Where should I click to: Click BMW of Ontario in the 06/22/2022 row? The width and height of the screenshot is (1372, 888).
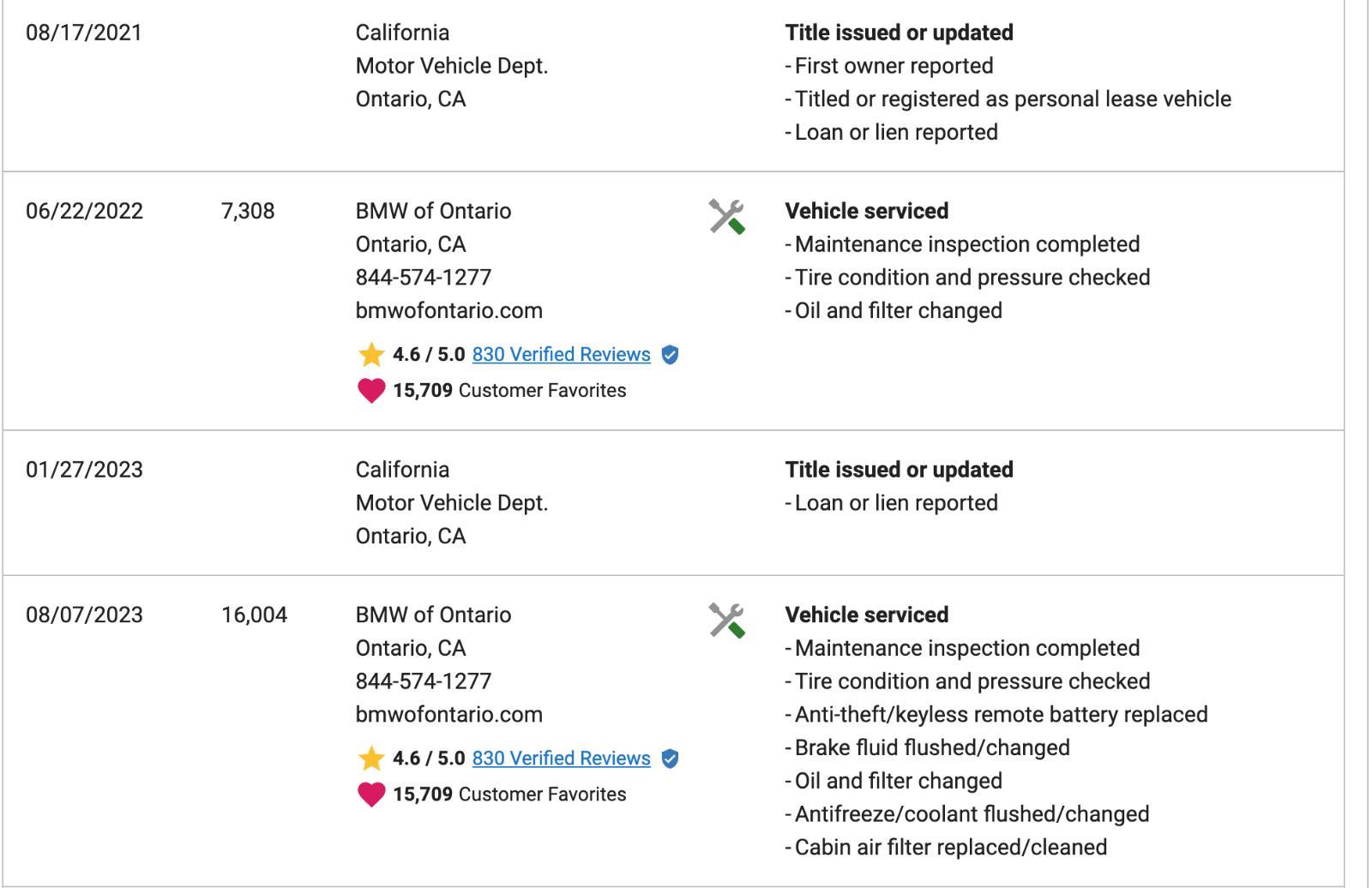click(433, 211)
